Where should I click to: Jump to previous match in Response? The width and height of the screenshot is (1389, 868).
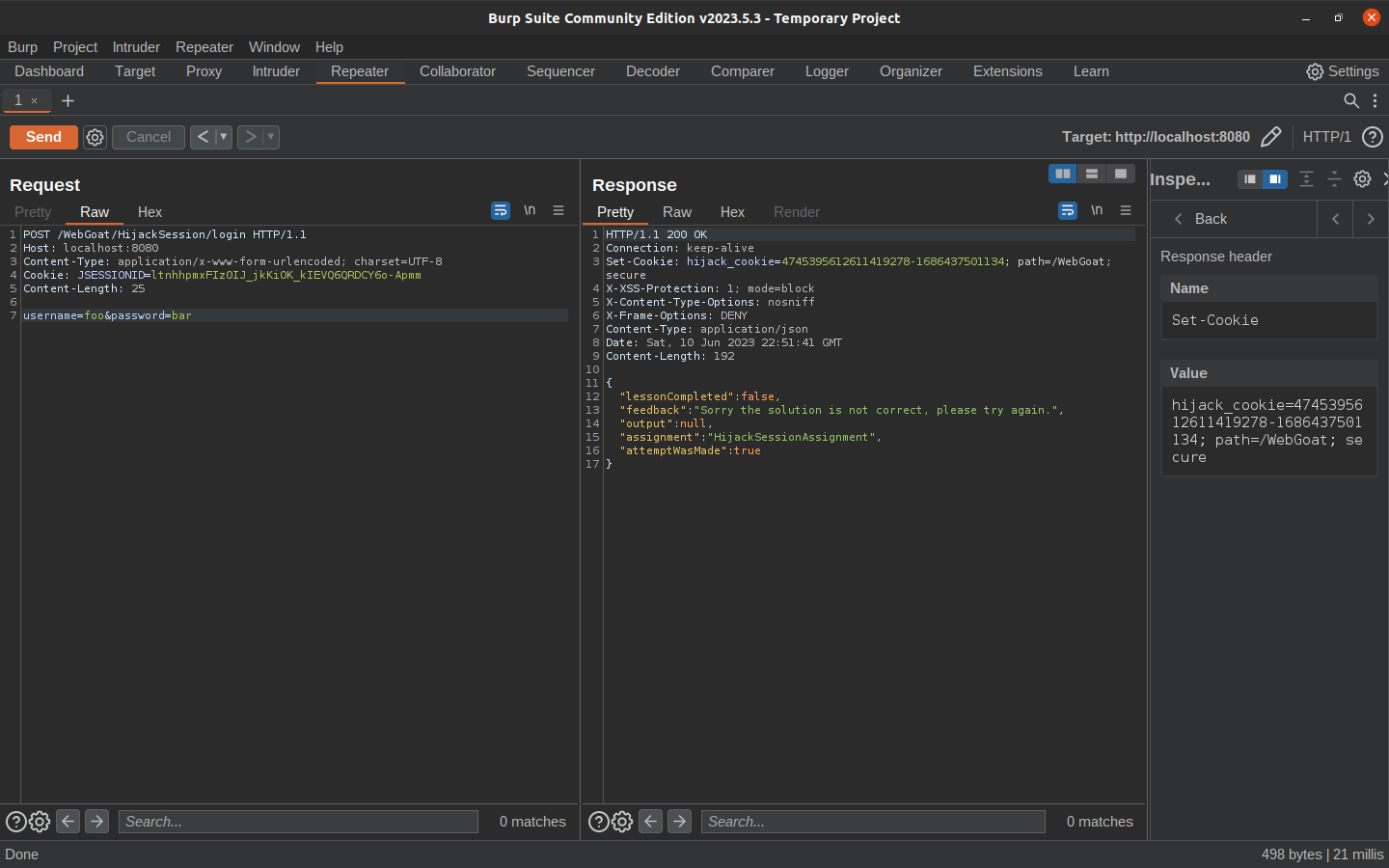[x=651, y=822]
